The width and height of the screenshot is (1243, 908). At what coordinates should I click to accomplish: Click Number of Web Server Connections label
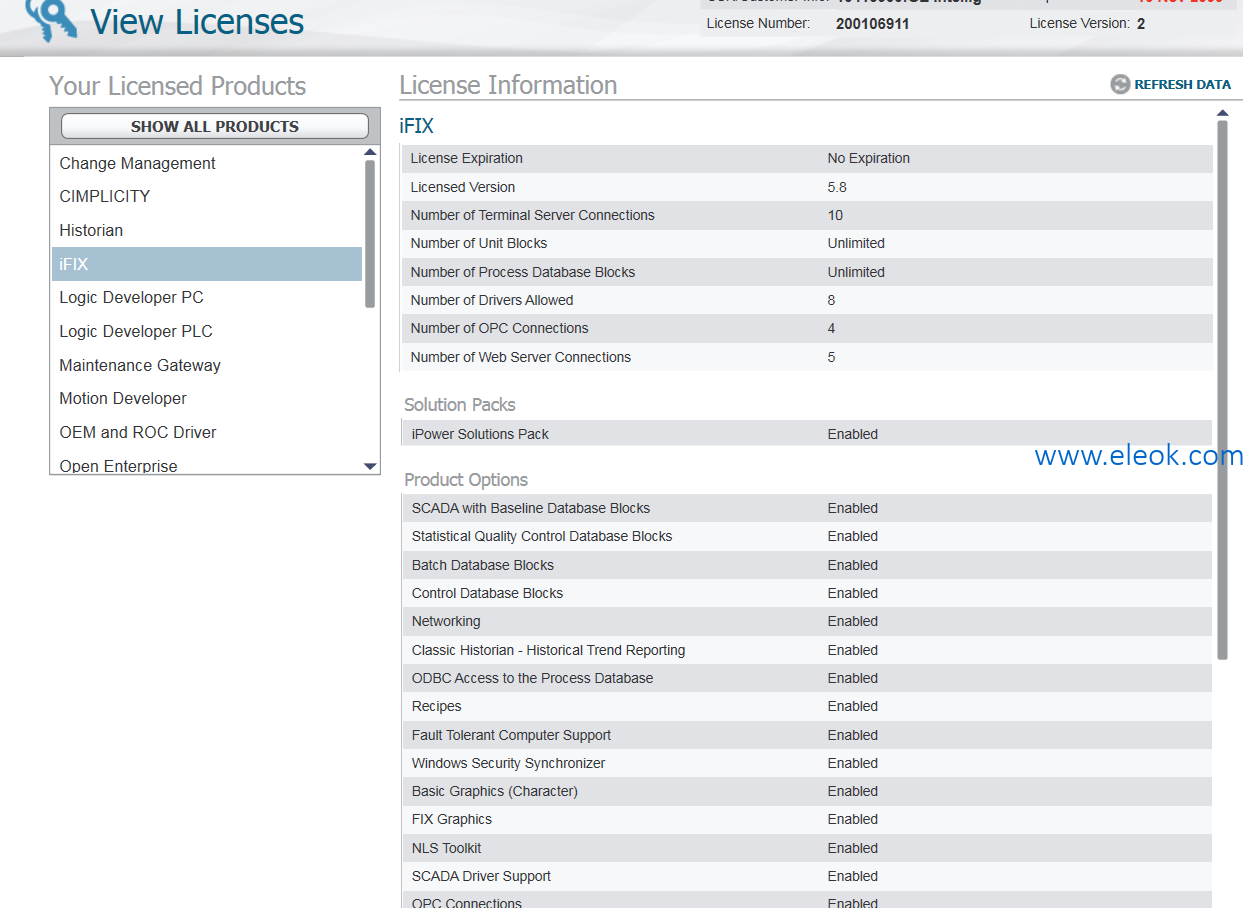[x=520, y=357]
